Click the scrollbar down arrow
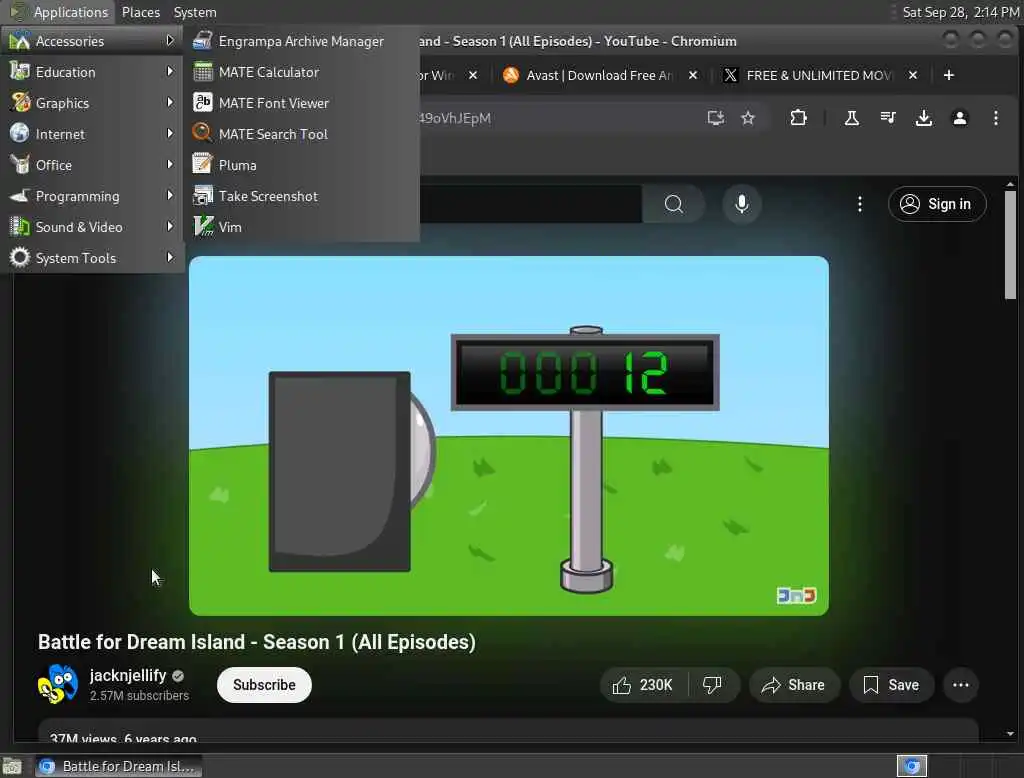 tap(1010, 734)
